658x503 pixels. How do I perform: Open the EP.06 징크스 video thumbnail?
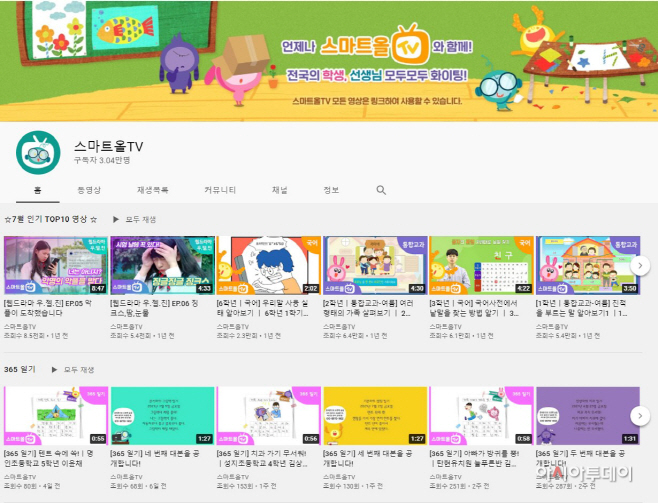coord(162,265)
